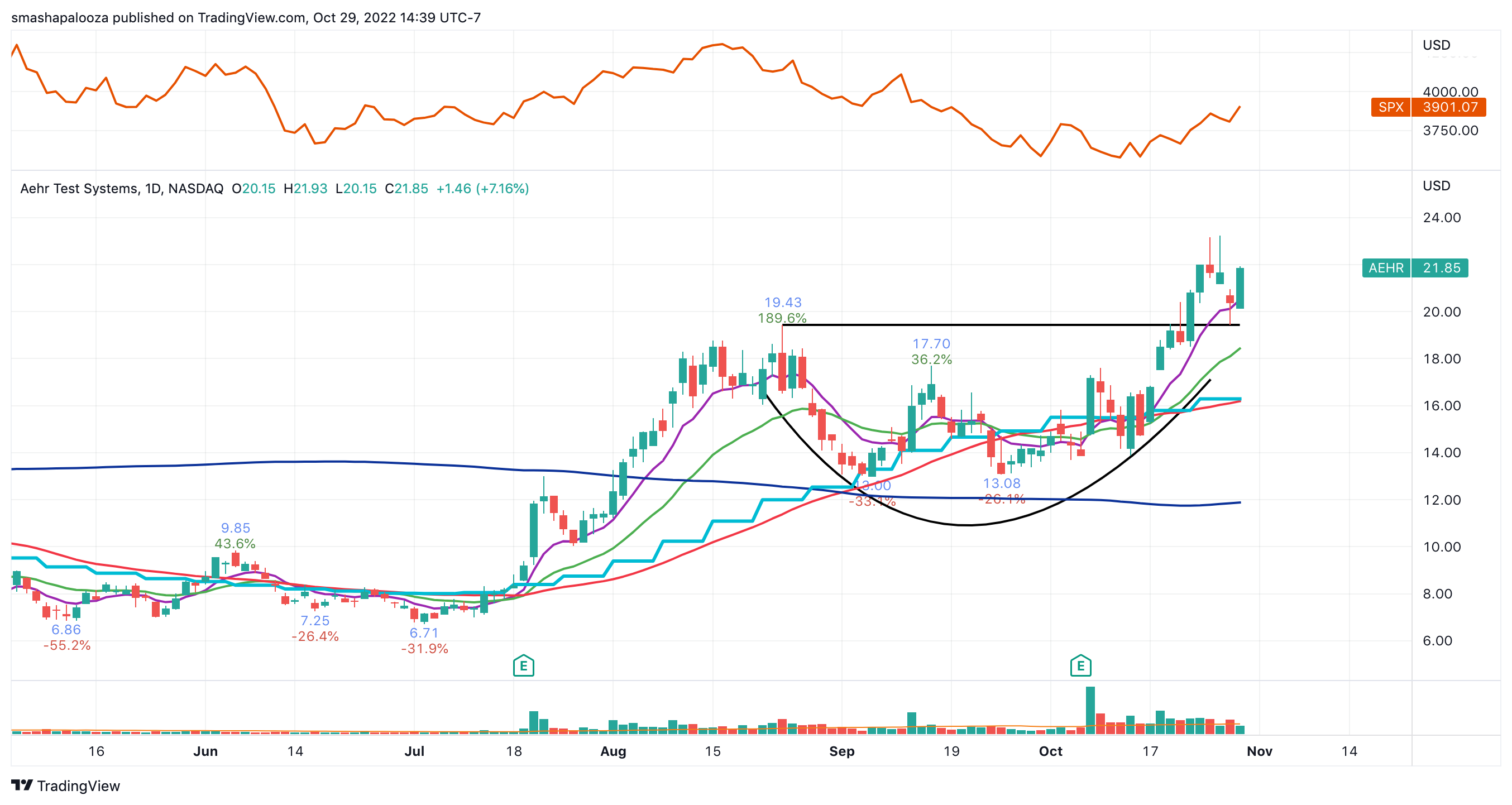Click the 20.00 price axis level

click(1442, 312)
